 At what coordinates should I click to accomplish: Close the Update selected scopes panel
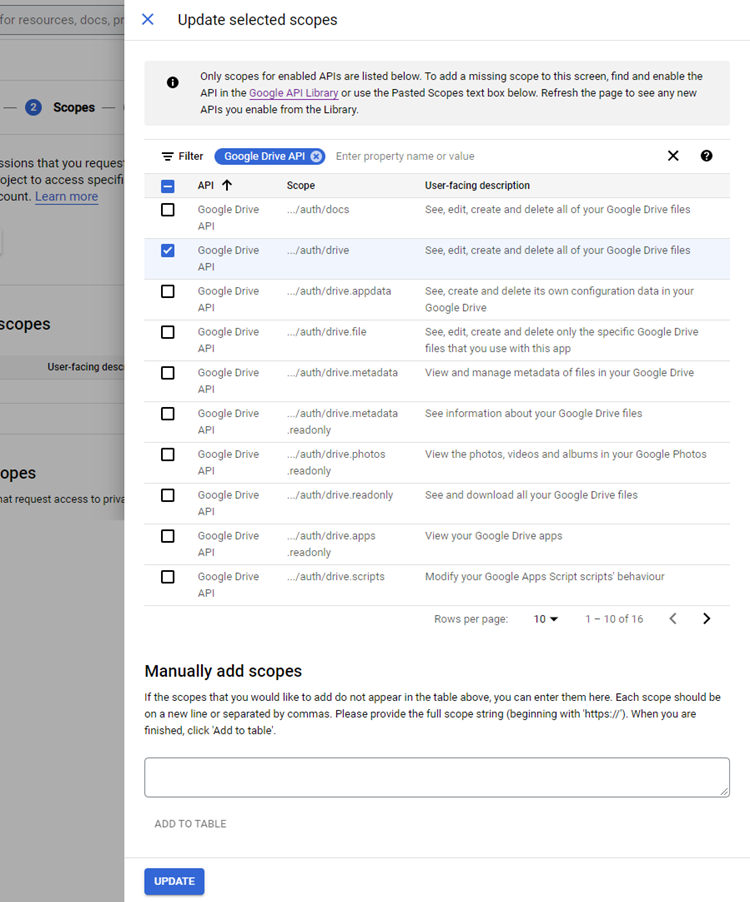coord(148,19)
